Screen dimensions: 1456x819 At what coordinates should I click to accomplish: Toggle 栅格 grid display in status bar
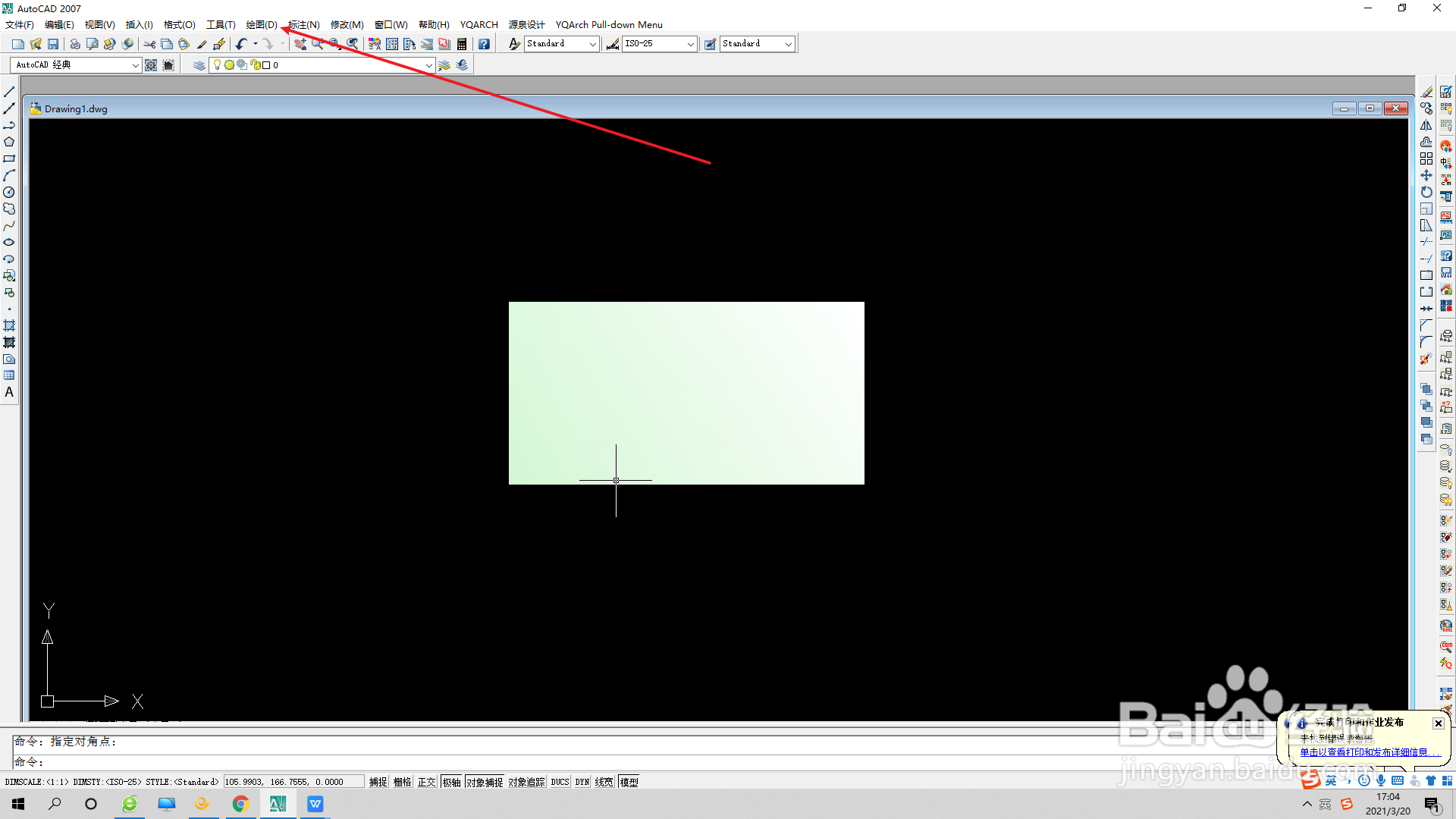[x=403, y=782]
